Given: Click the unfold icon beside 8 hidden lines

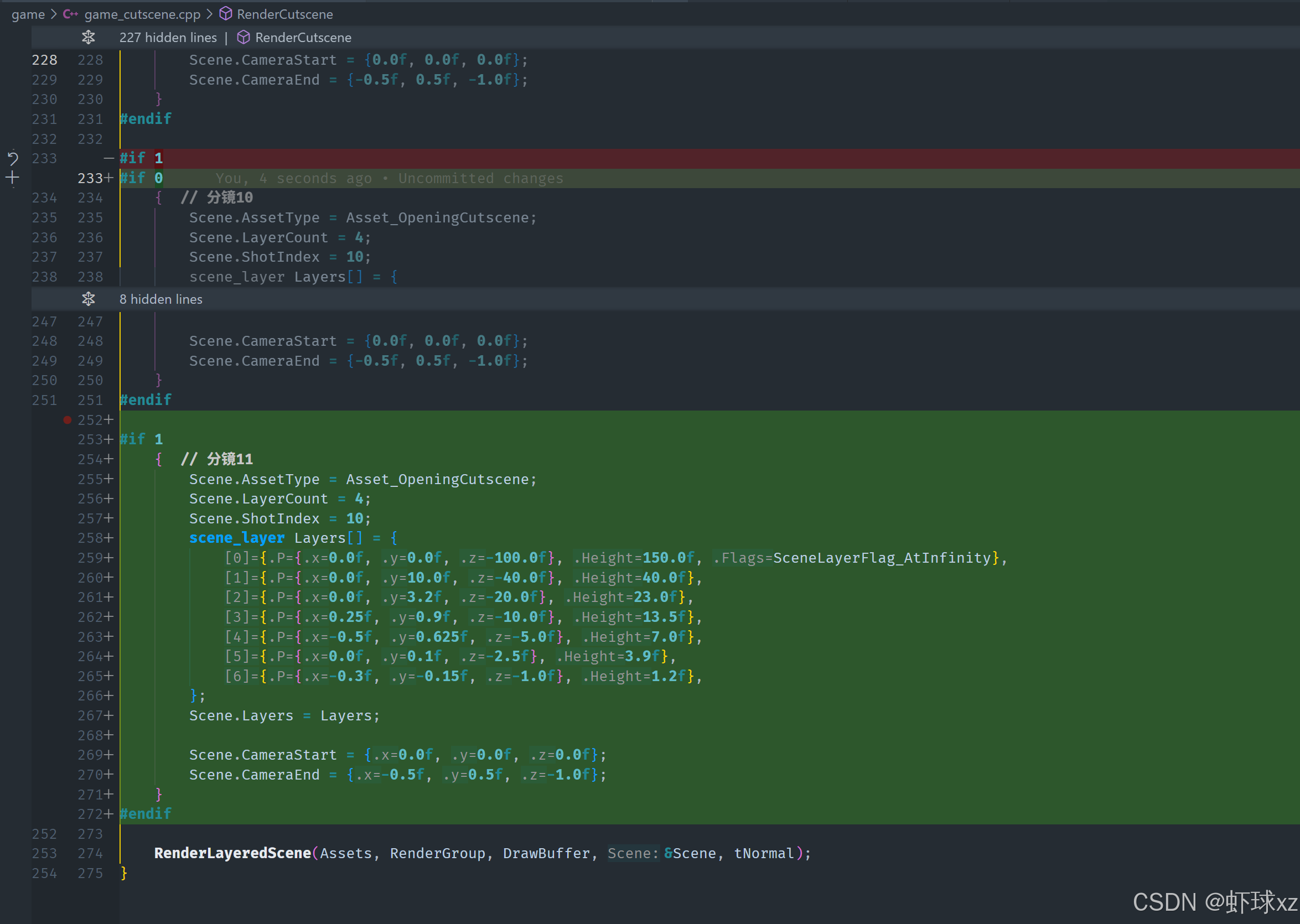Looking at the screenshot, I should (x=88, y=299).
